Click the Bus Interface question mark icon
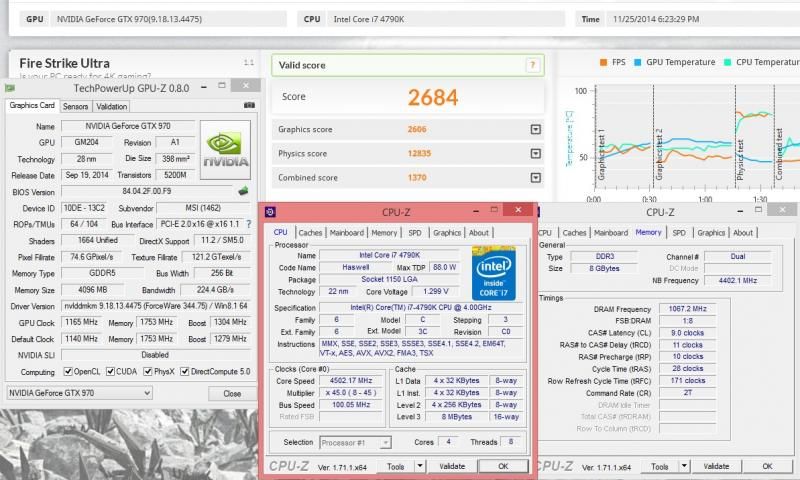Image resolution: width=800 pixels, height=480 pixels. point(250,225)
